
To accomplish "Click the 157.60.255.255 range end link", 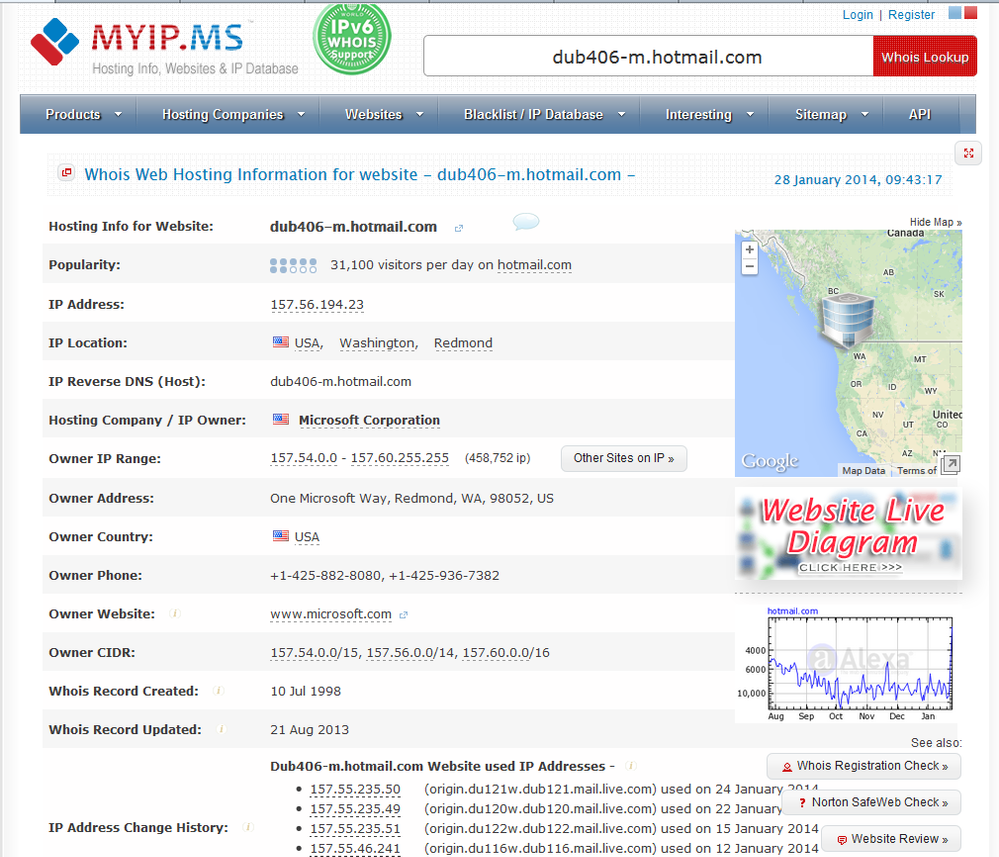I will (399, 458).
